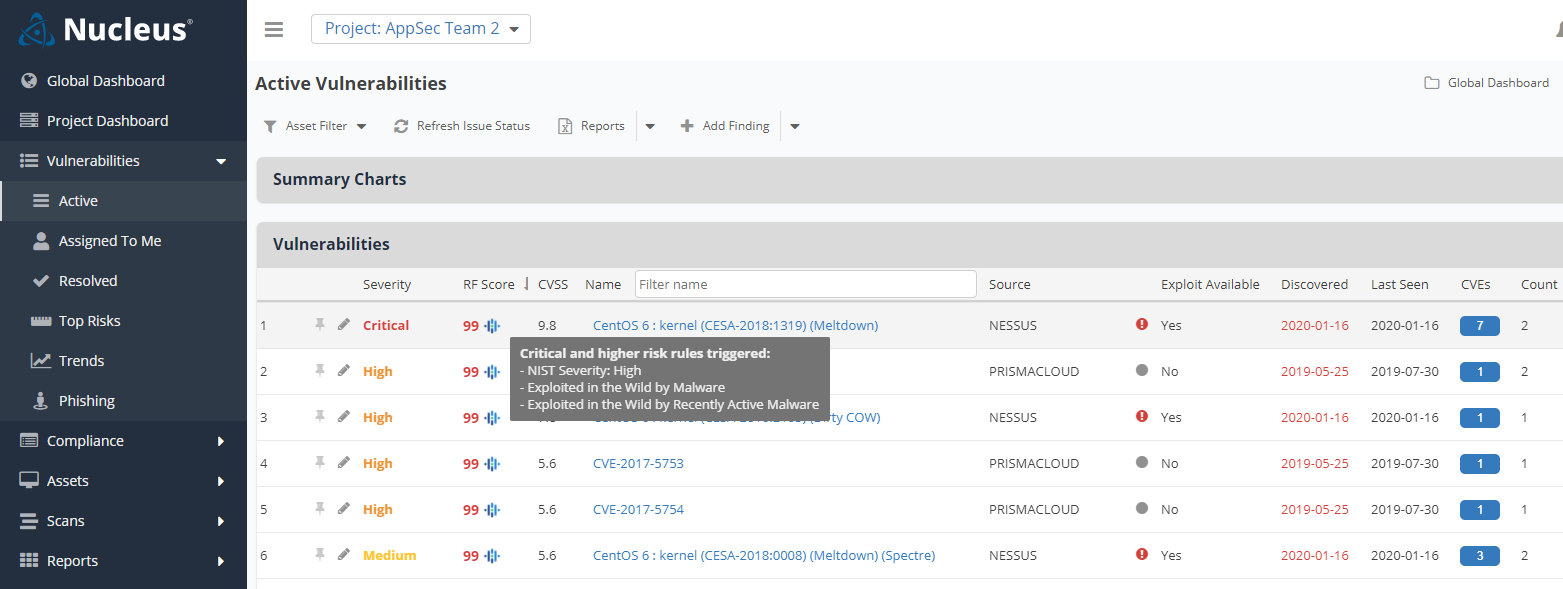
Task: Pin row 4 CVE-2017-5753 vulnerability
Action: point(320,463)
